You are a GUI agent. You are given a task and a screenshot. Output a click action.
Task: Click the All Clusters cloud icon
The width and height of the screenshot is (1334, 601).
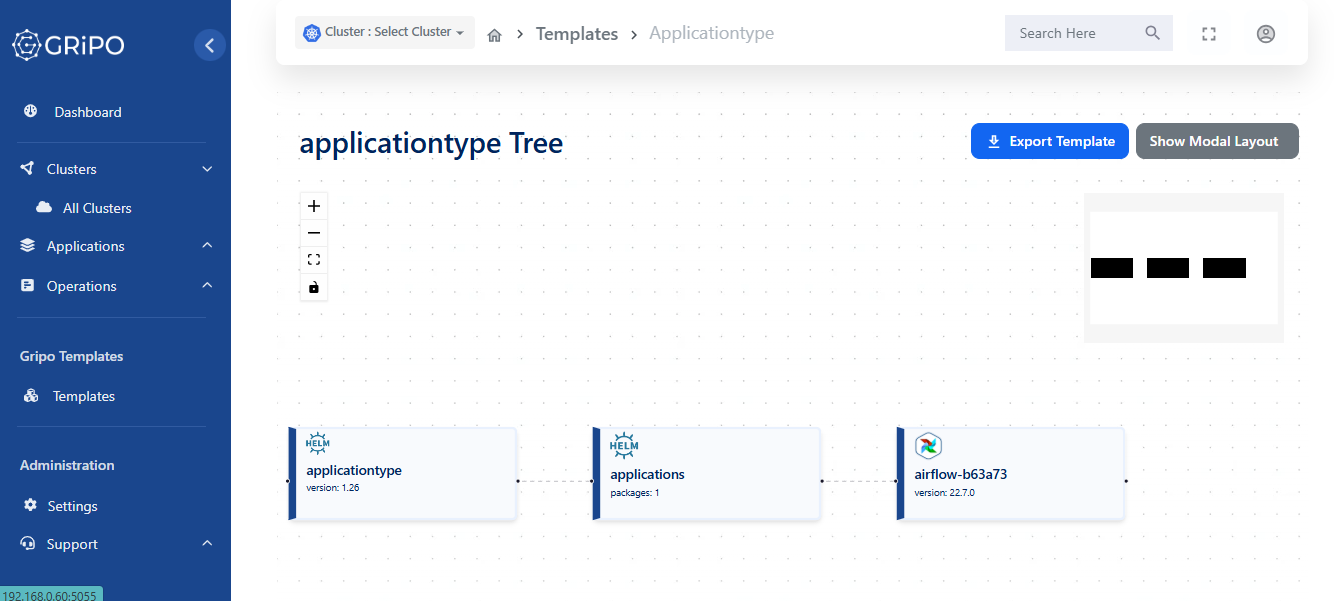pyautogui.click(x=44, y=208)
